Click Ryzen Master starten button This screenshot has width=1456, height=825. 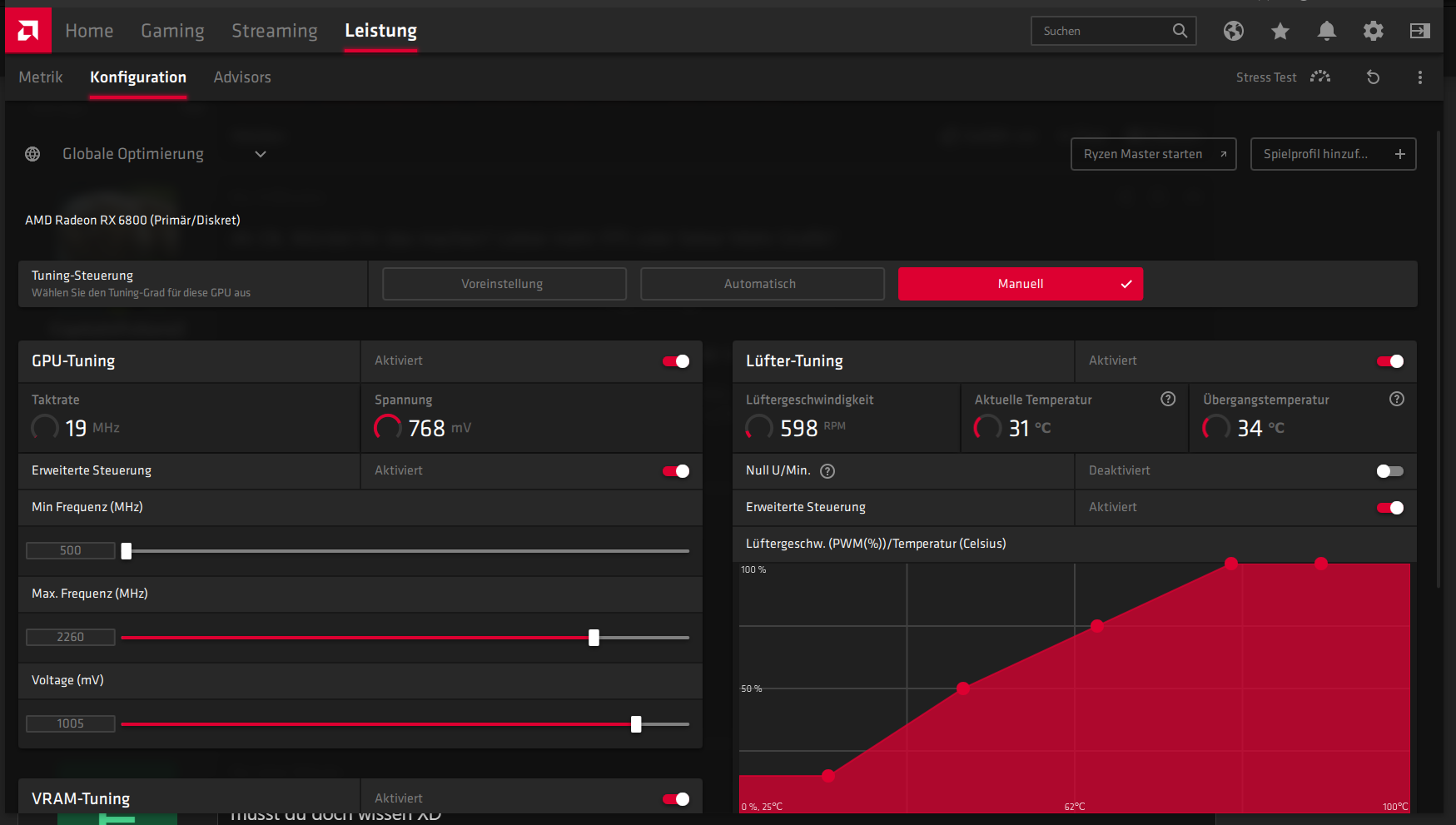[x=1153, y=154]
